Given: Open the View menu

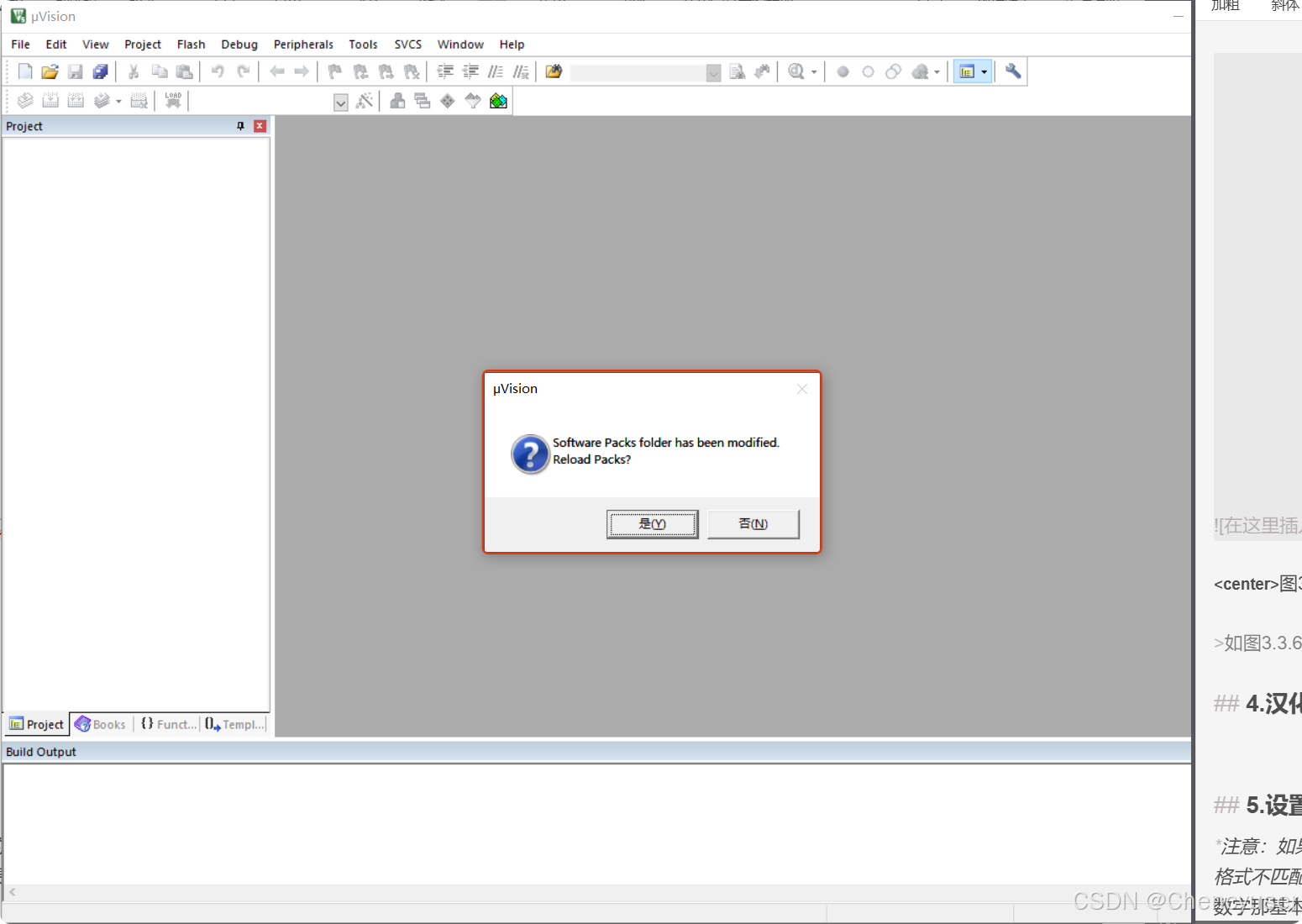Looking at the screenshot, I should click(x=96, y=45).
